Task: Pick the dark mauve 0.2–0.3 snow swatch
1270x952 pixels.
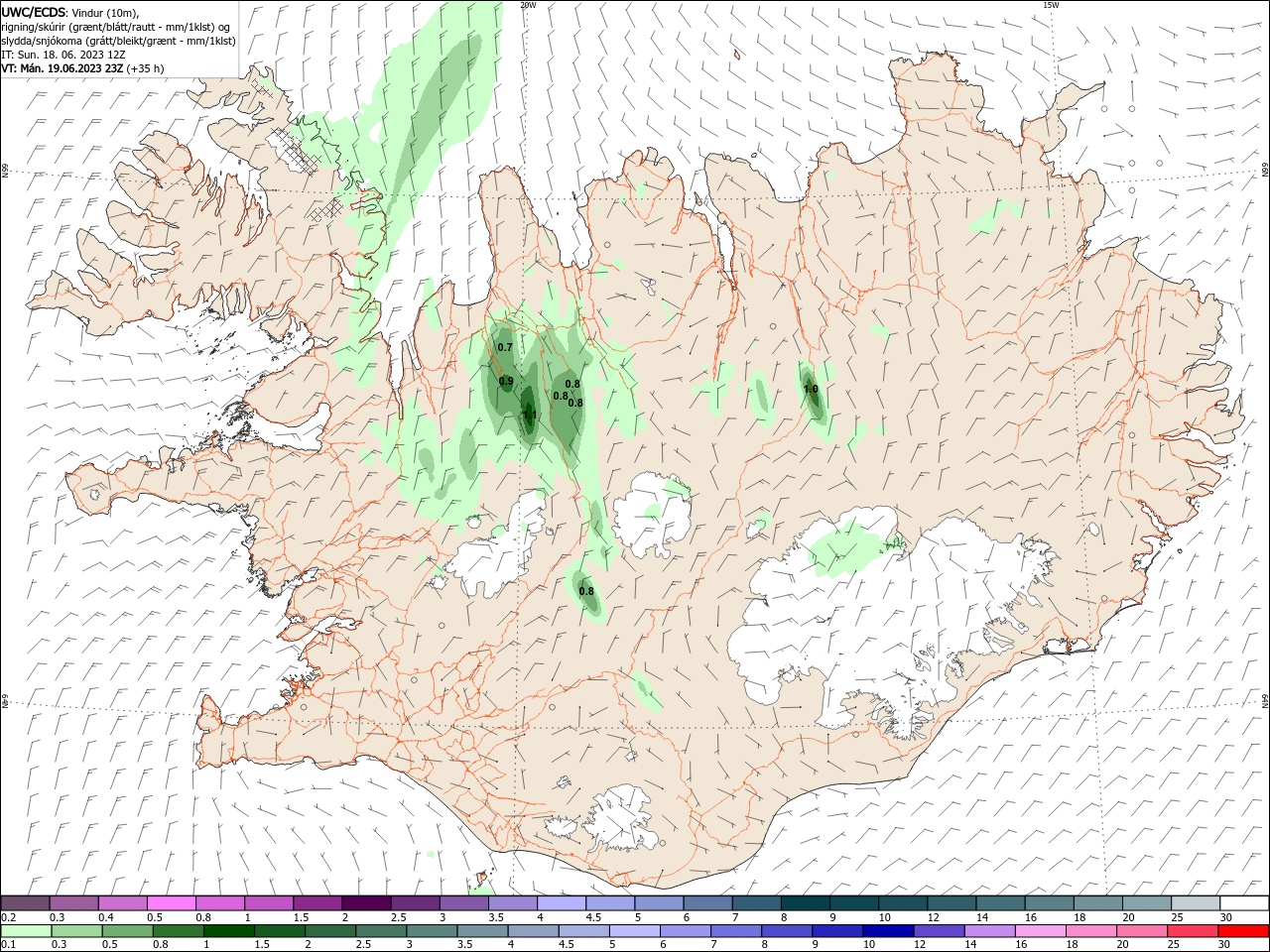Action: 25,902
